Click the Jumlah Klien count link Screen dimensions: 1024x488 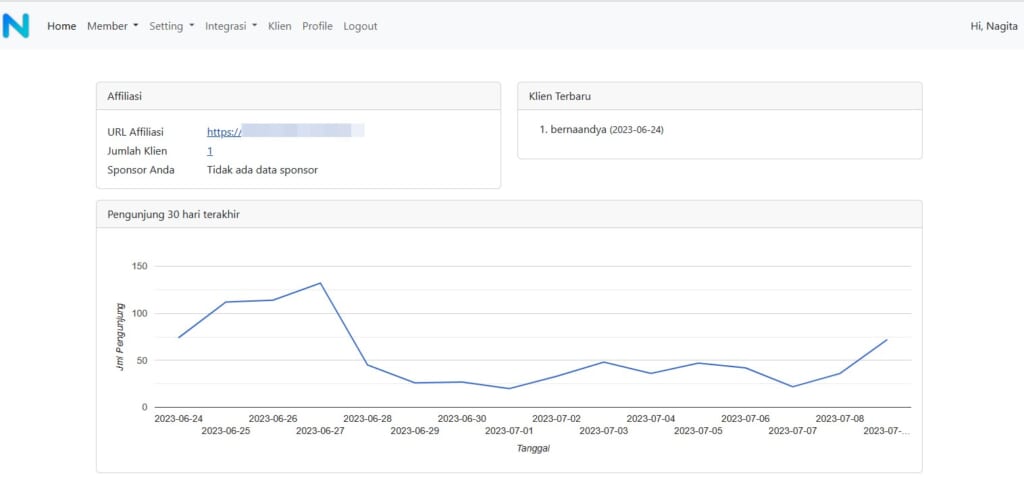click(x=210, y=151)
